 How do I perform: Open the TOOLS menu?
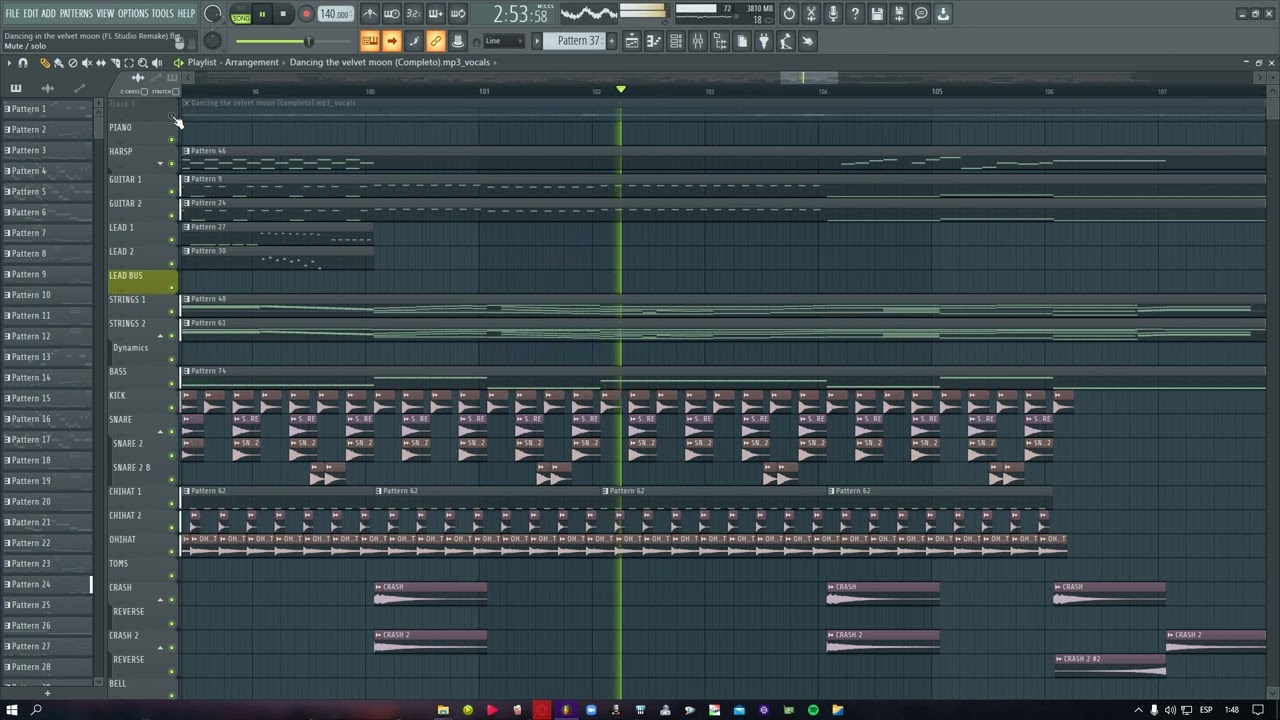[x=163, y=14]
